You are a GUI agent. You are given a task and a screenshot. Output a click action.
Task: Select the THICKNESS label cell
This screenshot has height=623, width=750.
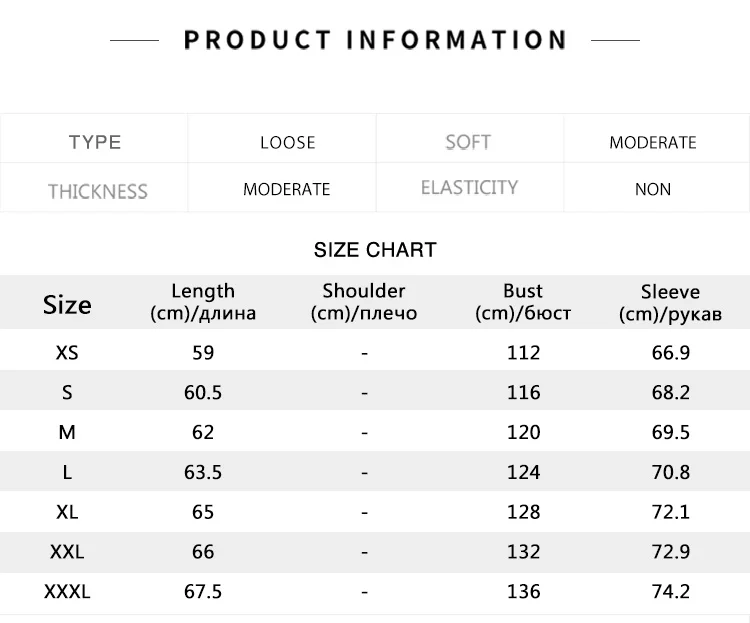click(x=98, y=190)
